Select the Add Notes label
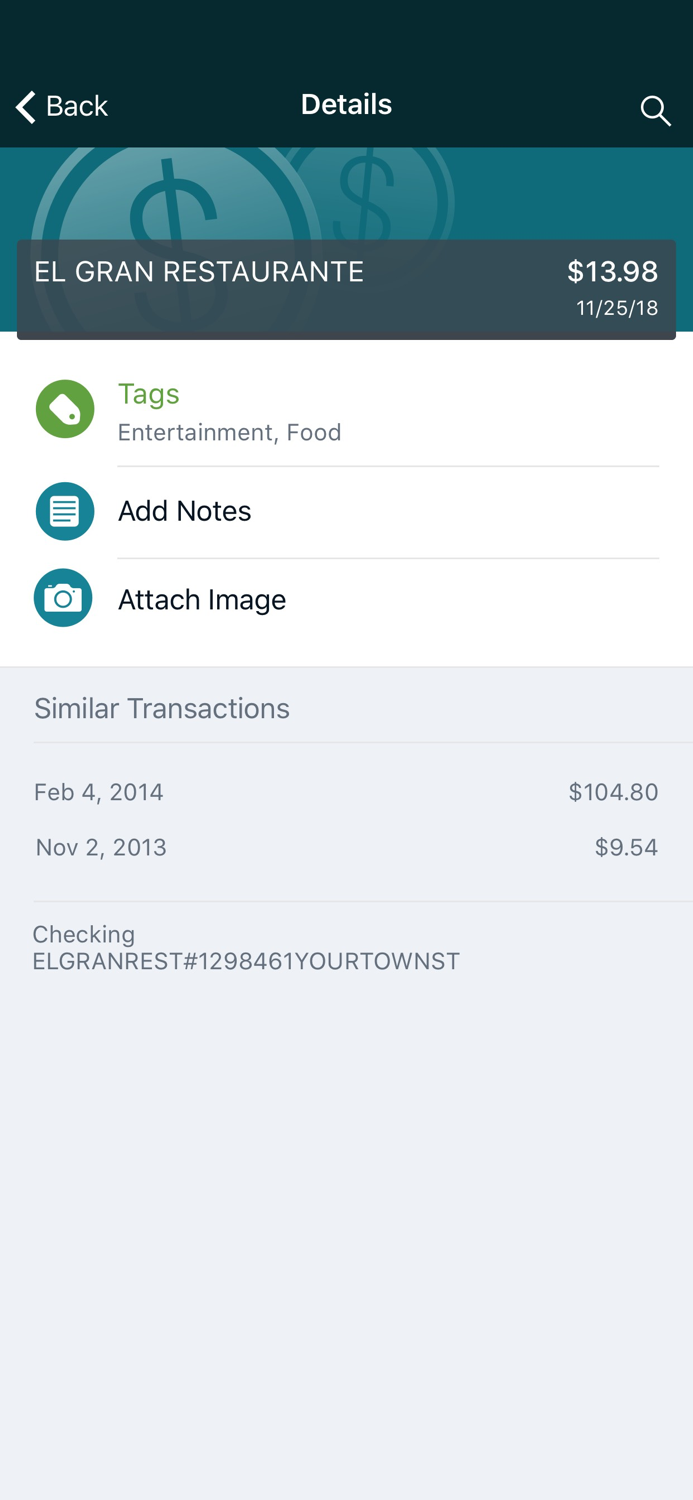This screenshot has width=693, height=1500. [x=185, y=511]
